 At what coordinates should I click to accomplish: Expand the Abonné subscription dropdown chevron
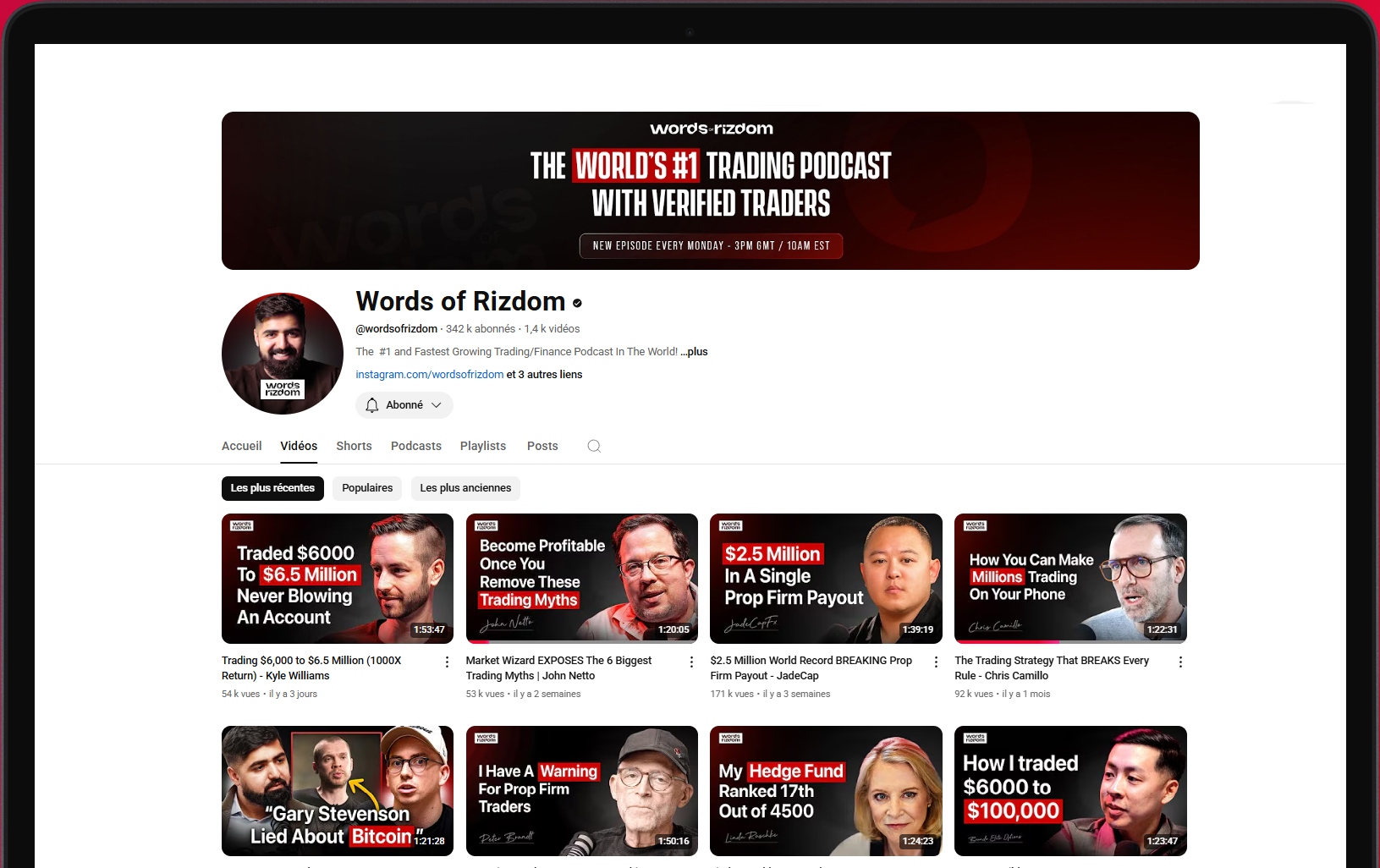coord(437,405)
